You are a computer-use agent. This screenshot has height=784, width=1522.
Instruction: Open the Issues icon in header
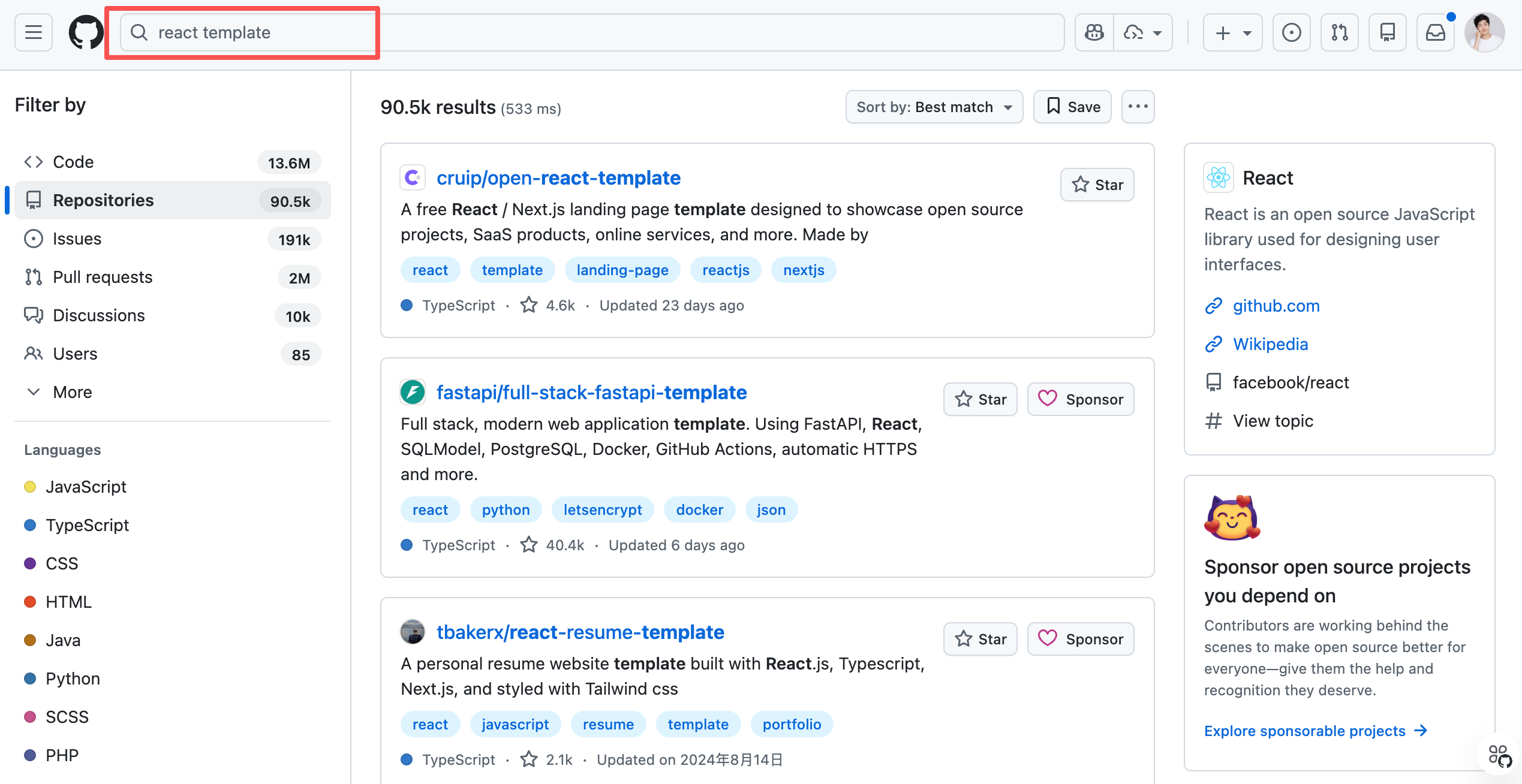coord(1291,32)
